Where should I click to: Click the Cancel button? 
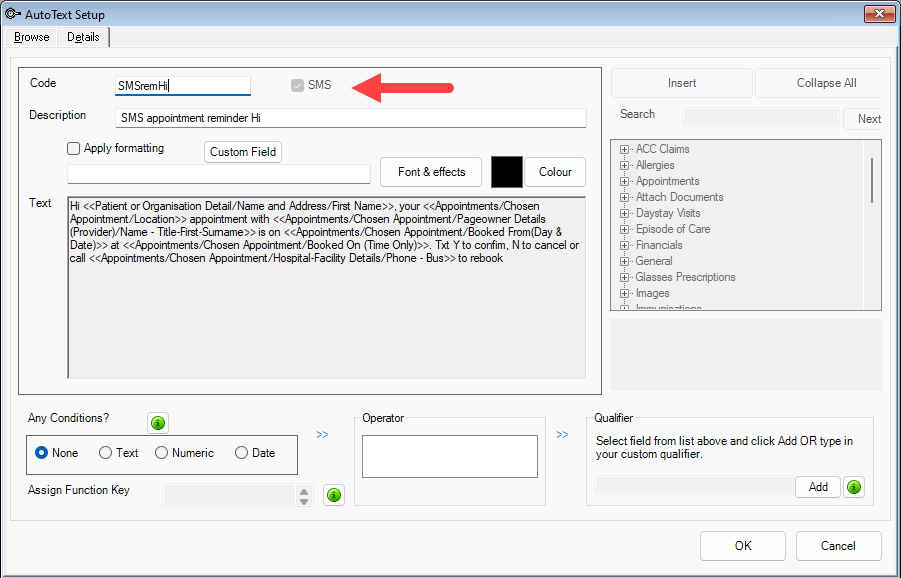click(x=838, y=545)
